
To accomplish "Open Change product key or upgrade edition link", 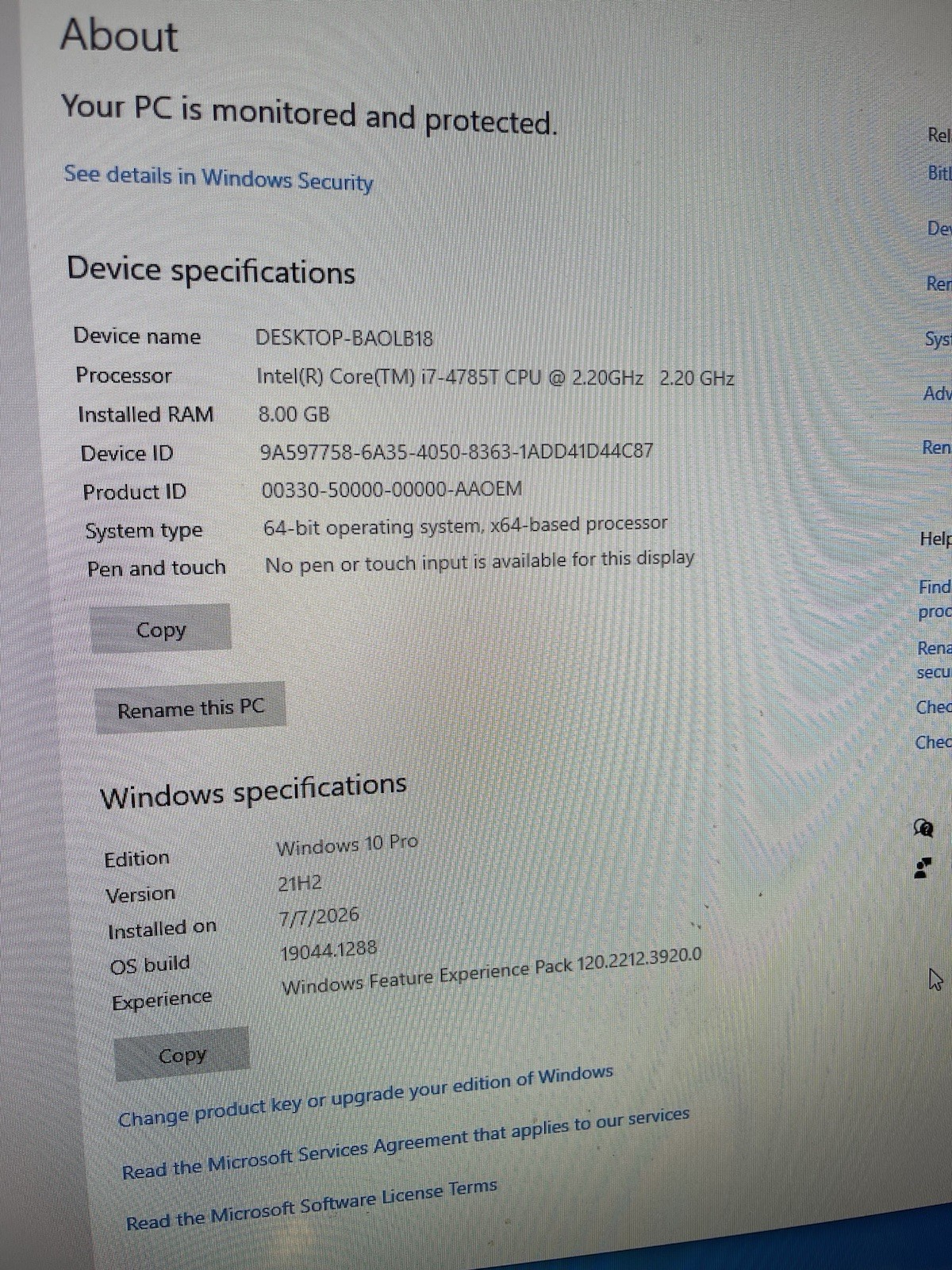I will (366, 1097).
